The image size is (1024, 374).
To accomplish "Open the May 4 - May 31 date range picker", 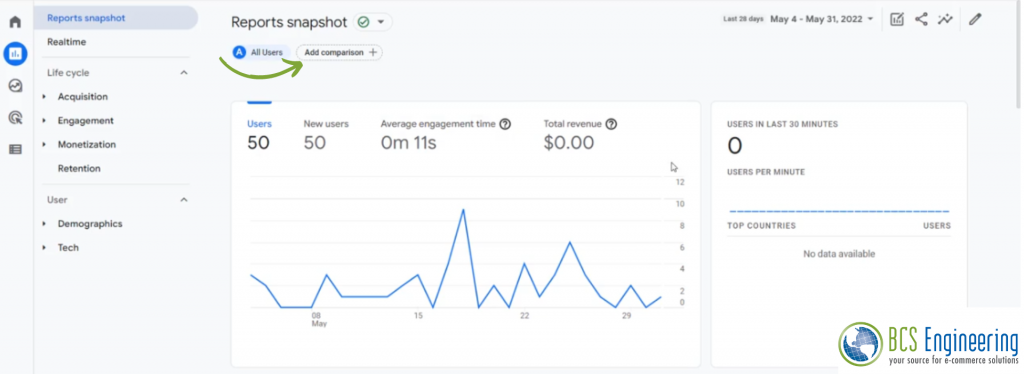I will [822, 20].
